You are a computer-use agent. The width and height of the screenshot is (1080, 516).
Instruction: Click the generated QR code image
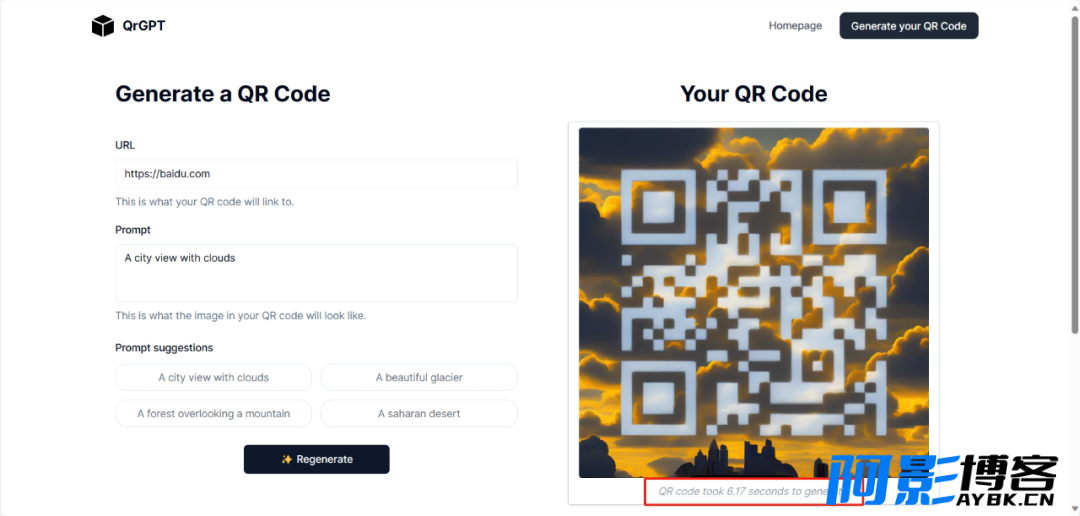(754, 302)
